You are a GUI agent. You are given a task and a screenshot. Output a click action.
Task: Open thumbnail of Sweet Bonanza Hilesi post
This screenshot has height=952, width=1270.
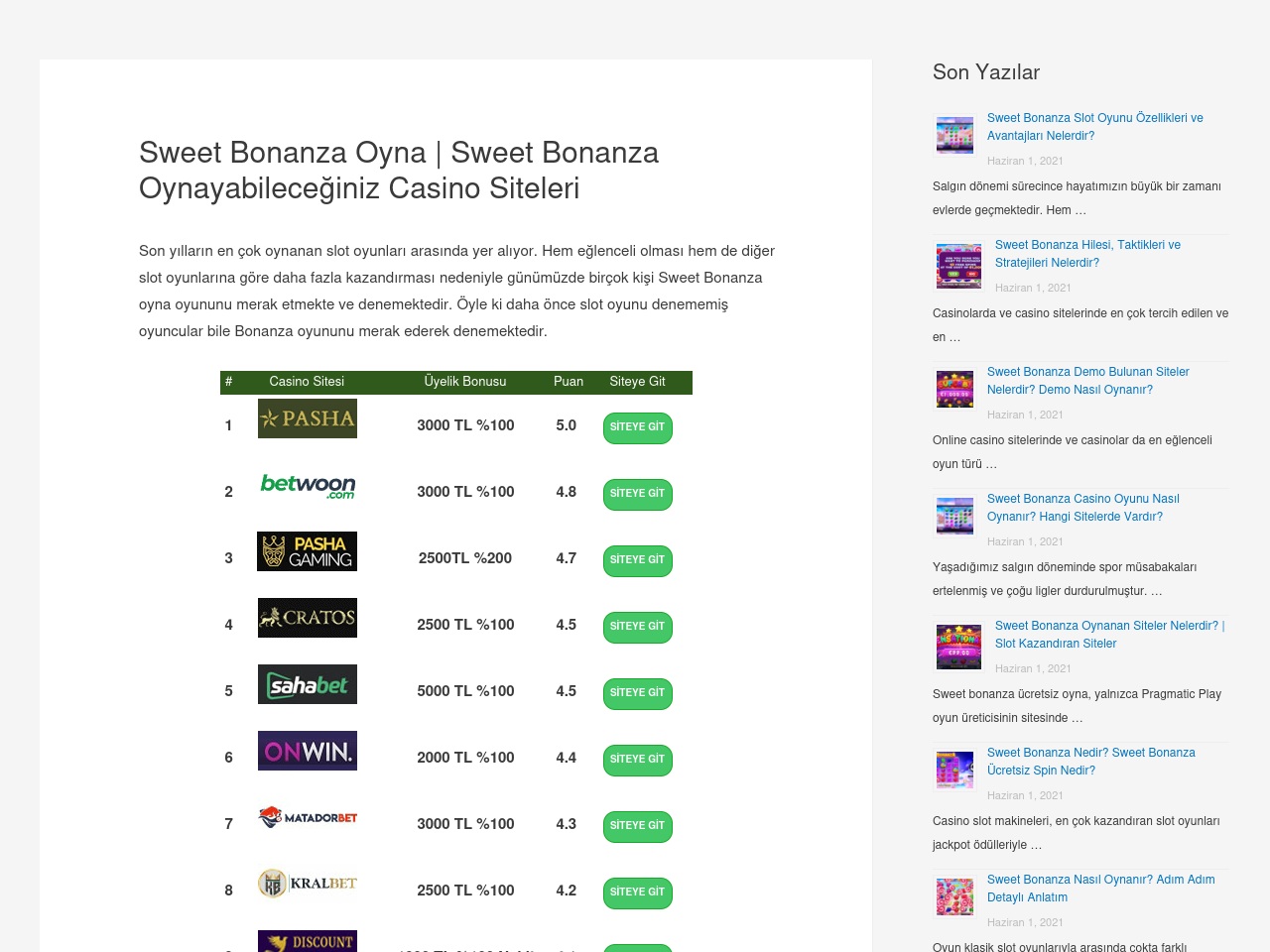(958, 266)
